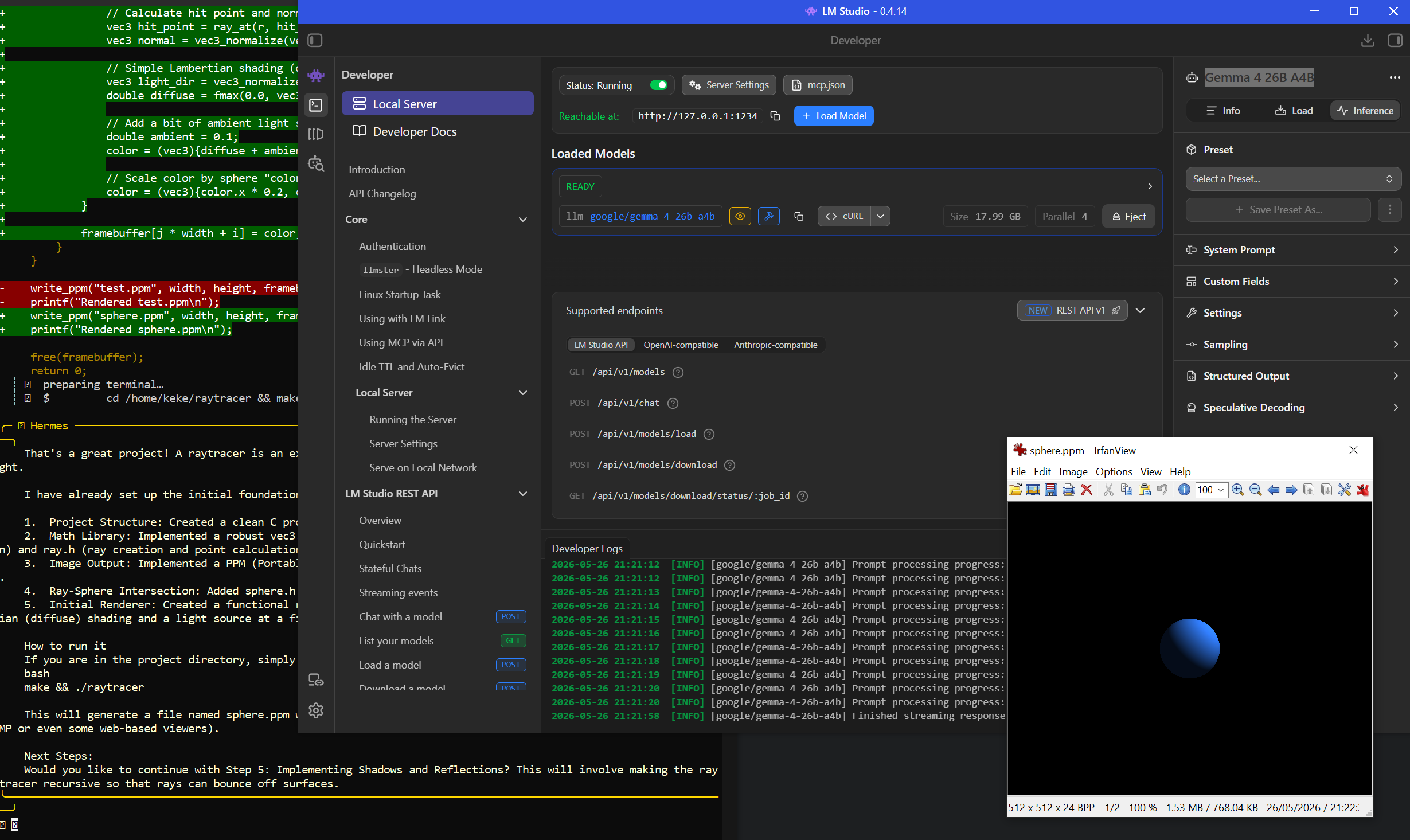The width and height of the screenshot is (1410, 840).
Task: Expand the cURL dropdown arrow
Action: [880, 216]
